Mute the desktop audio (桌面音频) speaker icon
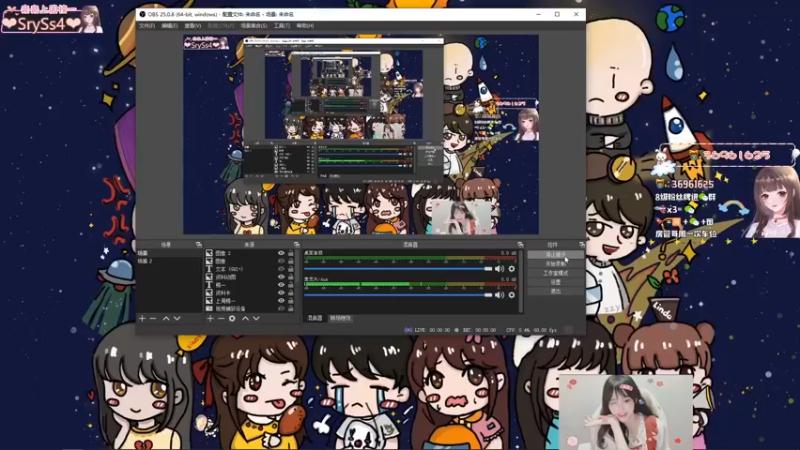Image resolution: width=800 pixels, height=450 pixels. pos(499,269)
